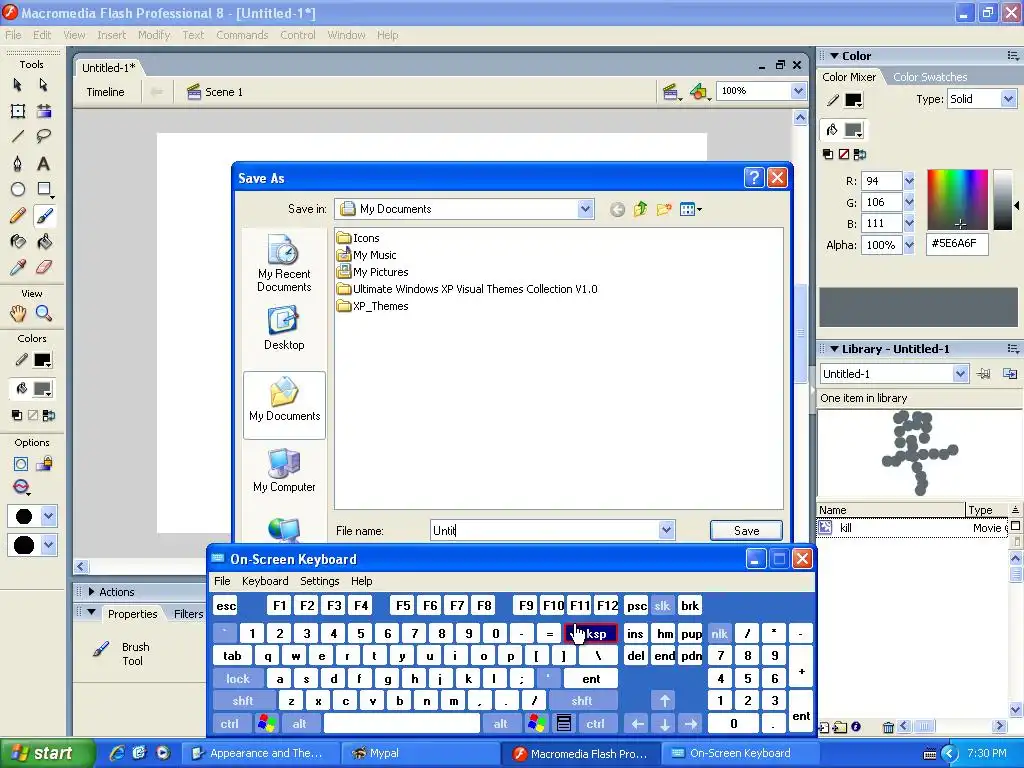Select the Pencil tool
Screen dimensions: 1024x768
(x=18, y=216)
